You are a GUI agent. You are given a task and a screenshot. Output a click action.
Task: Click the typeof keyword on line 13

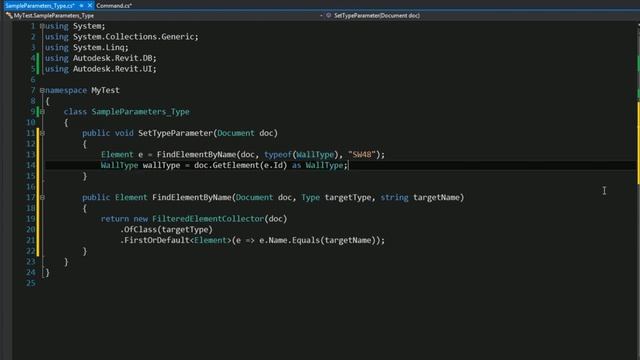278,154
